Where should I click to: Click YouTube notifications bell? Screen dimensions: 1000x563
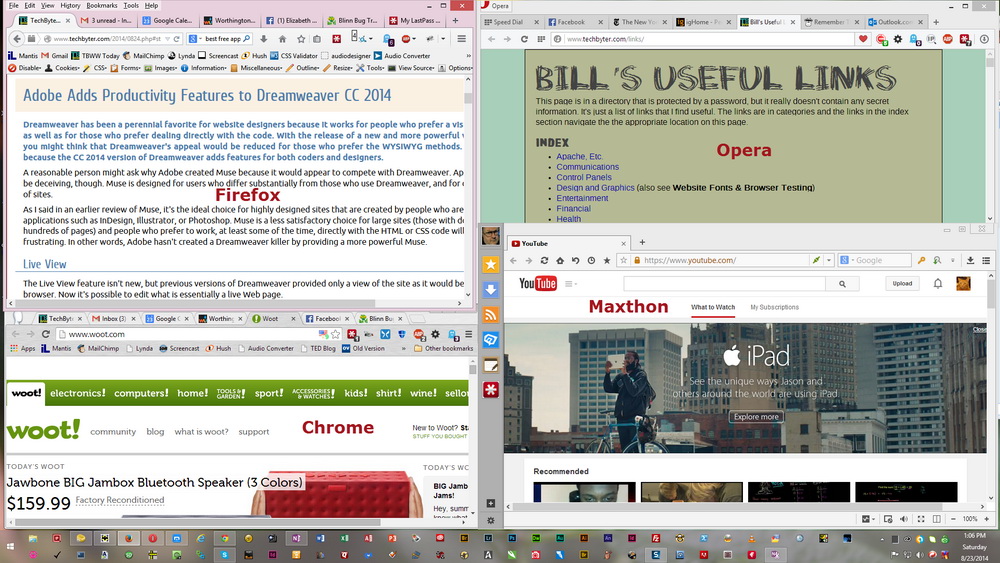[938, 284]
